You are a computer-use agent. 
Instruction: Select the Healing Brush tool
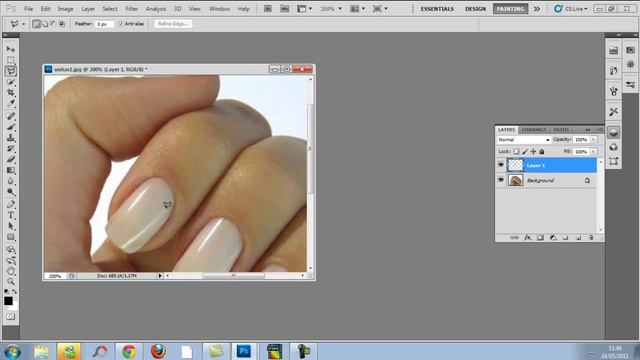11,116
